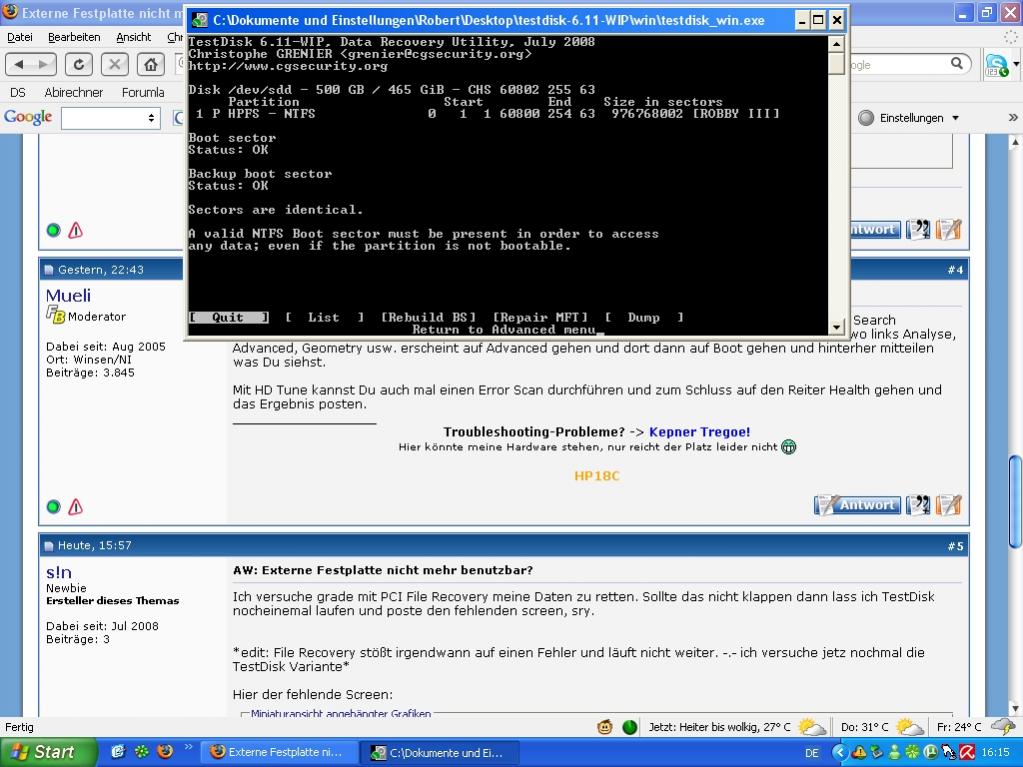Screen dimensions: 1023x767
Task: Open the HP18C link in the signature
Action: tap(596, 476)
